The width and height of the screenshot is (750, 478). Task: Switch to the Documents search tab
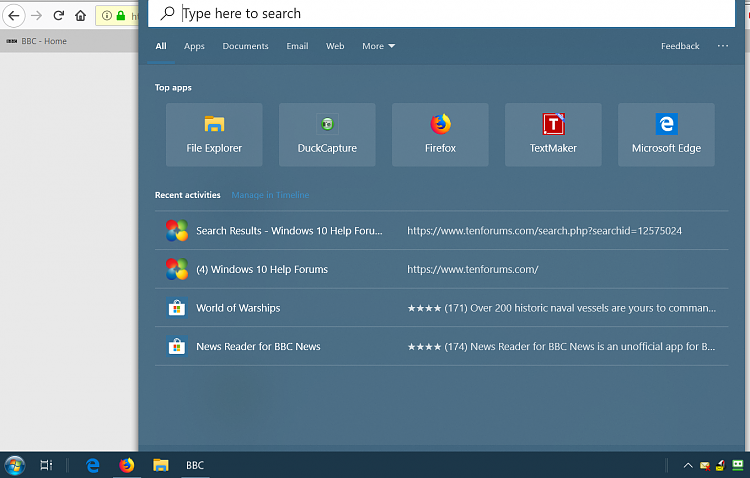[245, 46]
